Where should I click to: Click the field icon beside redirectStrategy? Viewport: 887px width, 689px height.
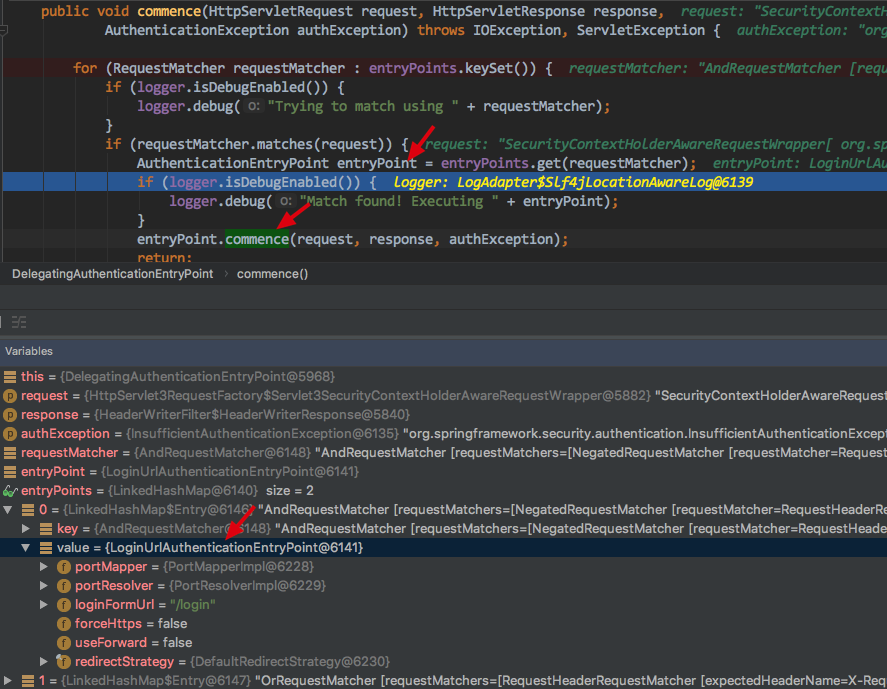coord(62,661)
